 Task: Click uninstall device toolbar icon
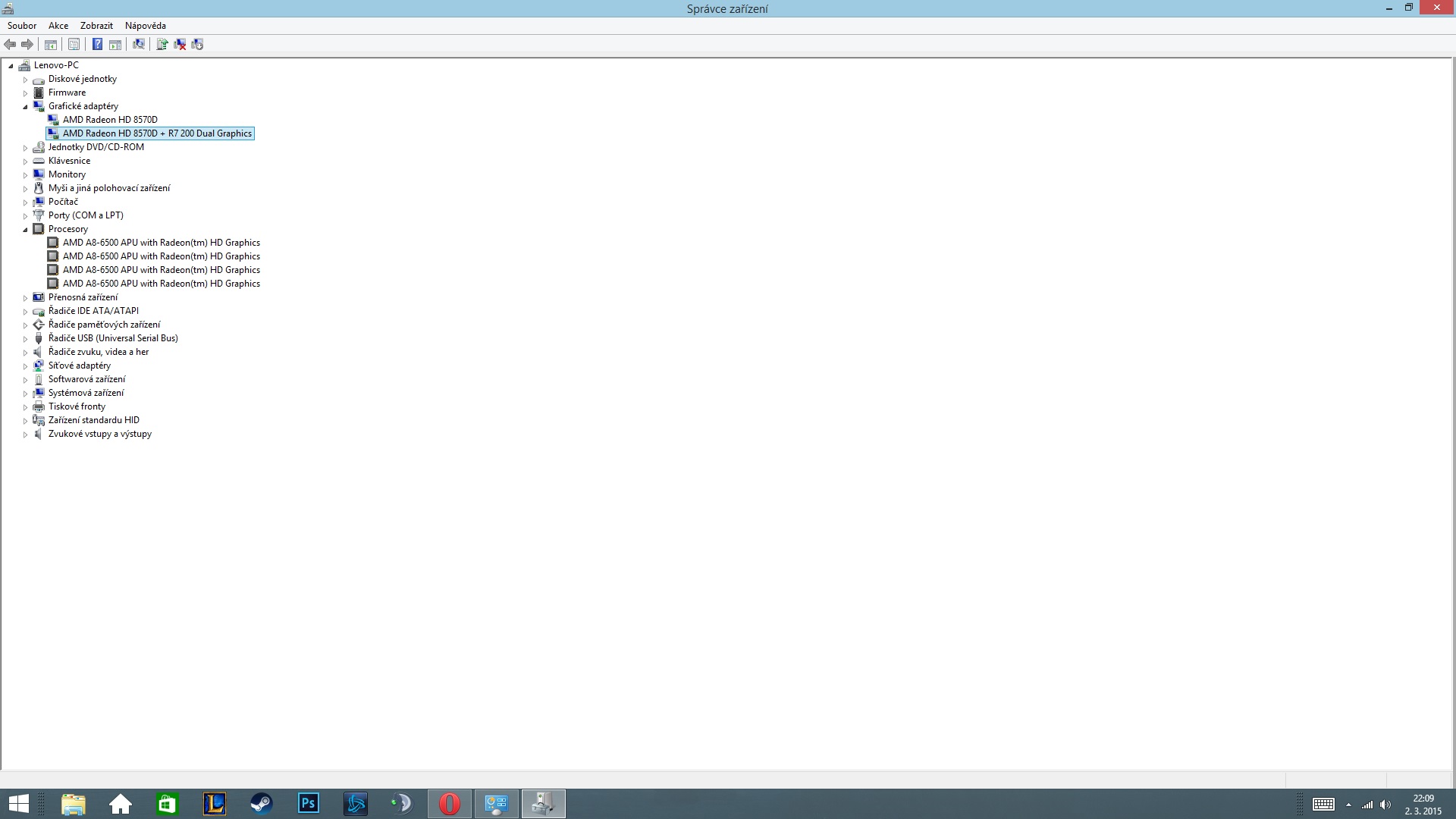[x=180, y=44]
